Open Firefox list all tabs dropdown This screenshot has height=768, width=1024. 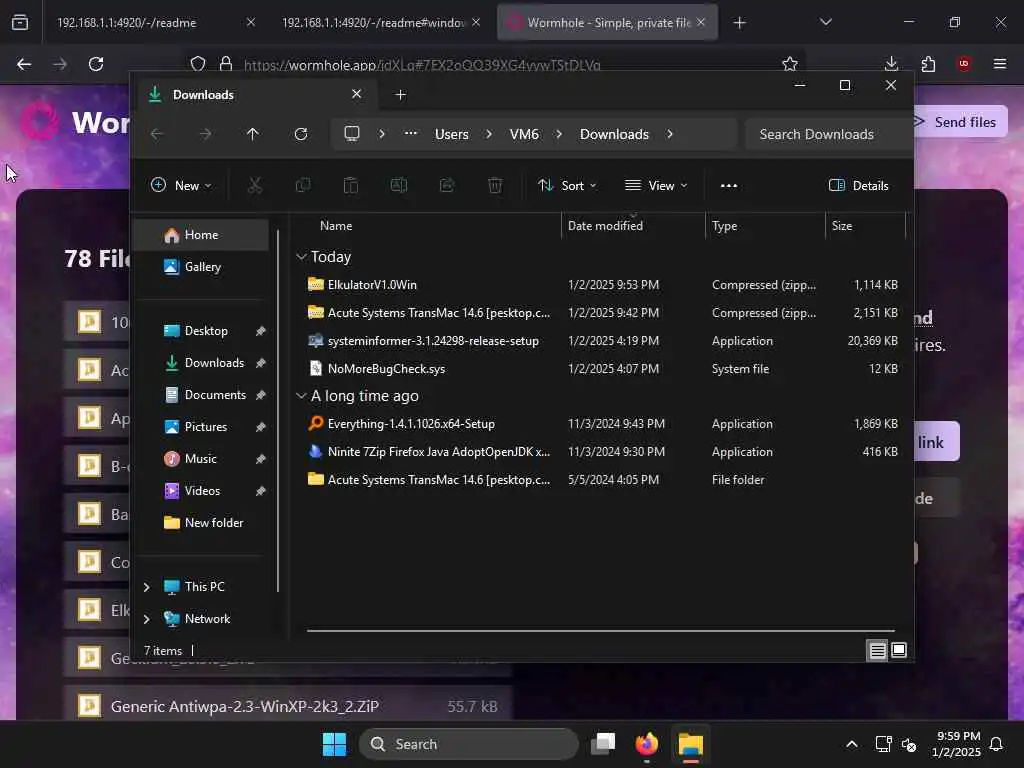click(x=826, y=23)
